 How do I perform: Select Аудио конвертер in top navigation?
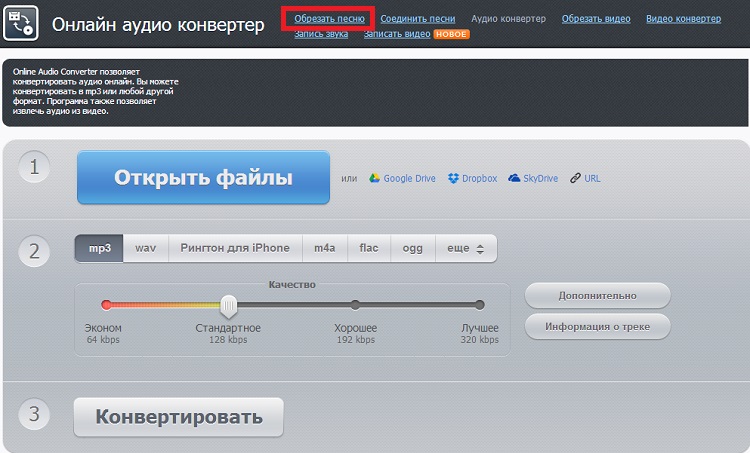(x=508, y=19)
